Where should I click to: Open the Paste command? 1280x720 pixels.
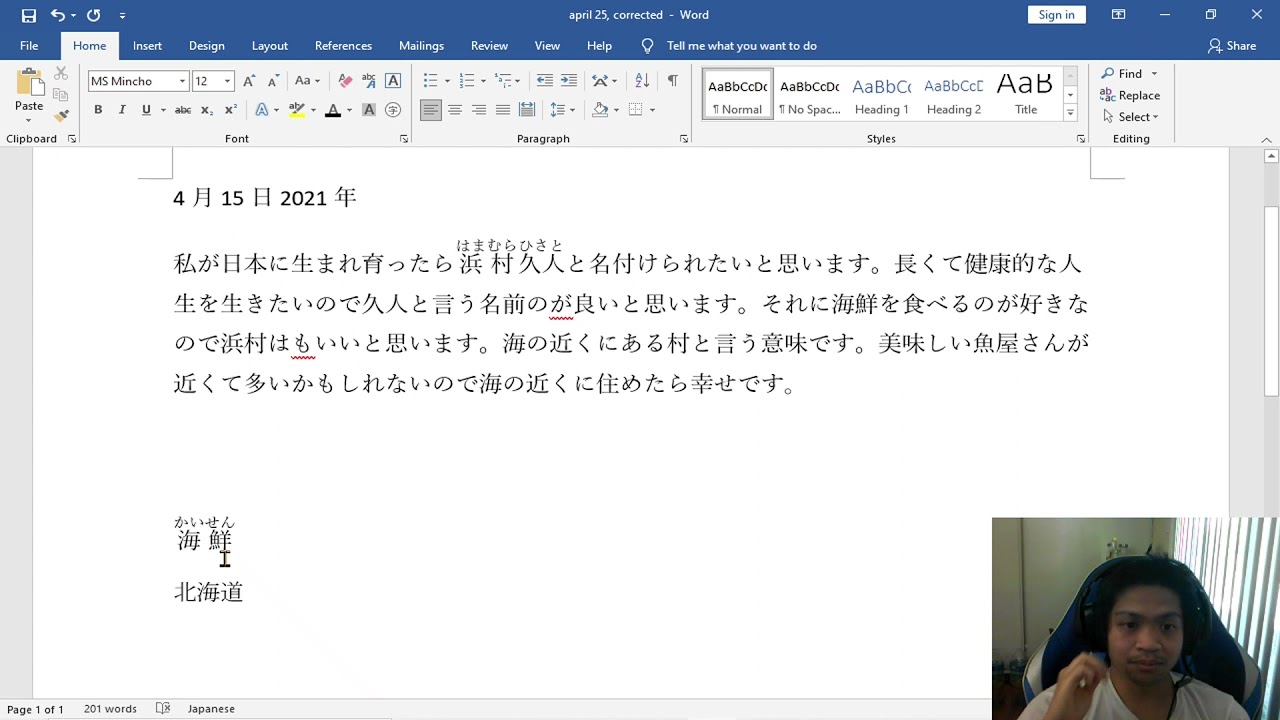click(x=29, y=95)
